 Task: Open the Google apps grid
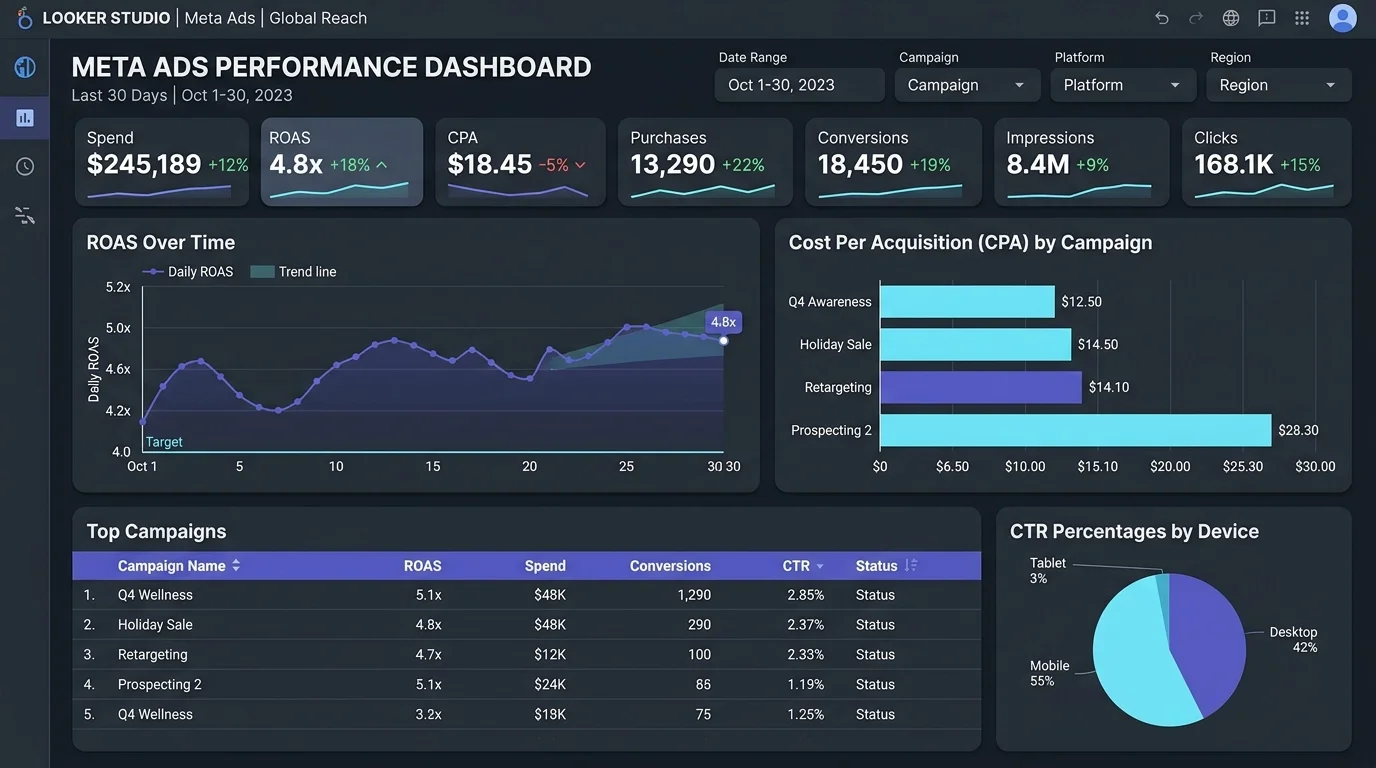pos(1302,18)
